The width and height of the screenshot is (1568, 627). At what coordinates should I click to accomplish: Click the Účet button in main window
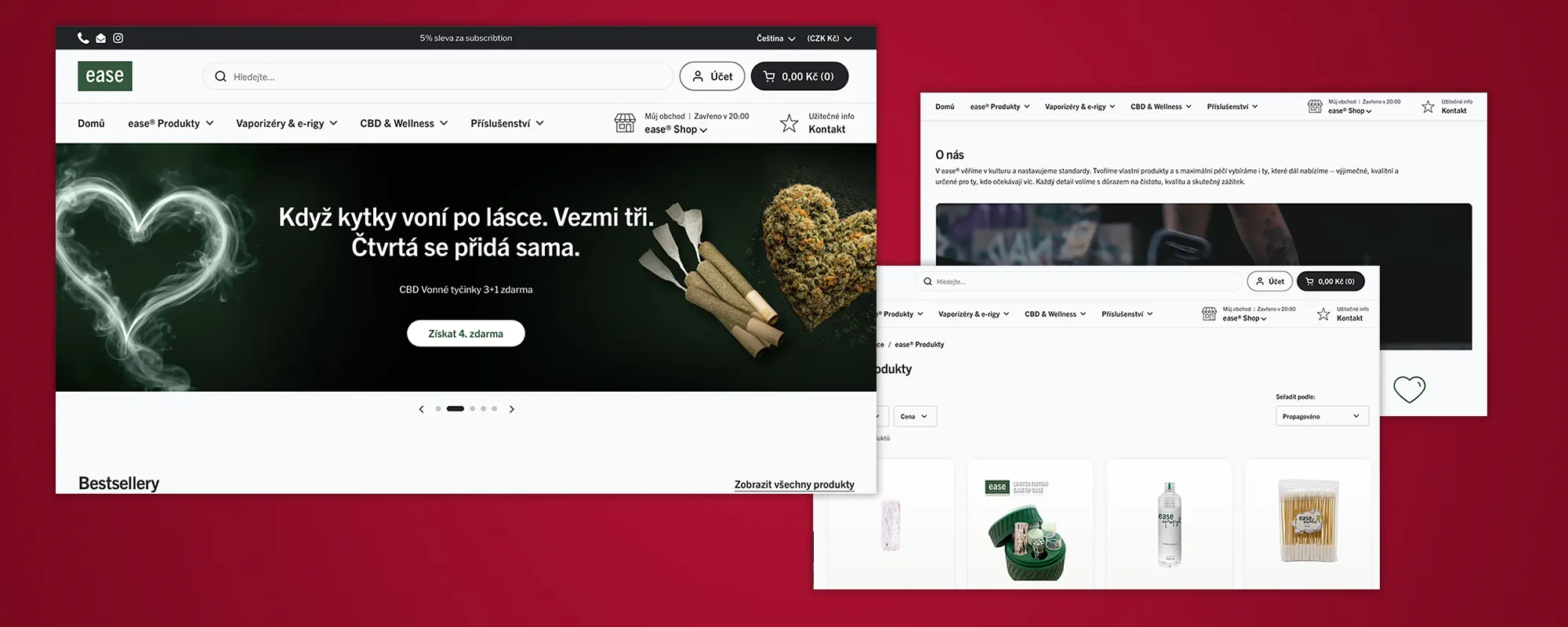pyautogui.click(x=712, y=76)
